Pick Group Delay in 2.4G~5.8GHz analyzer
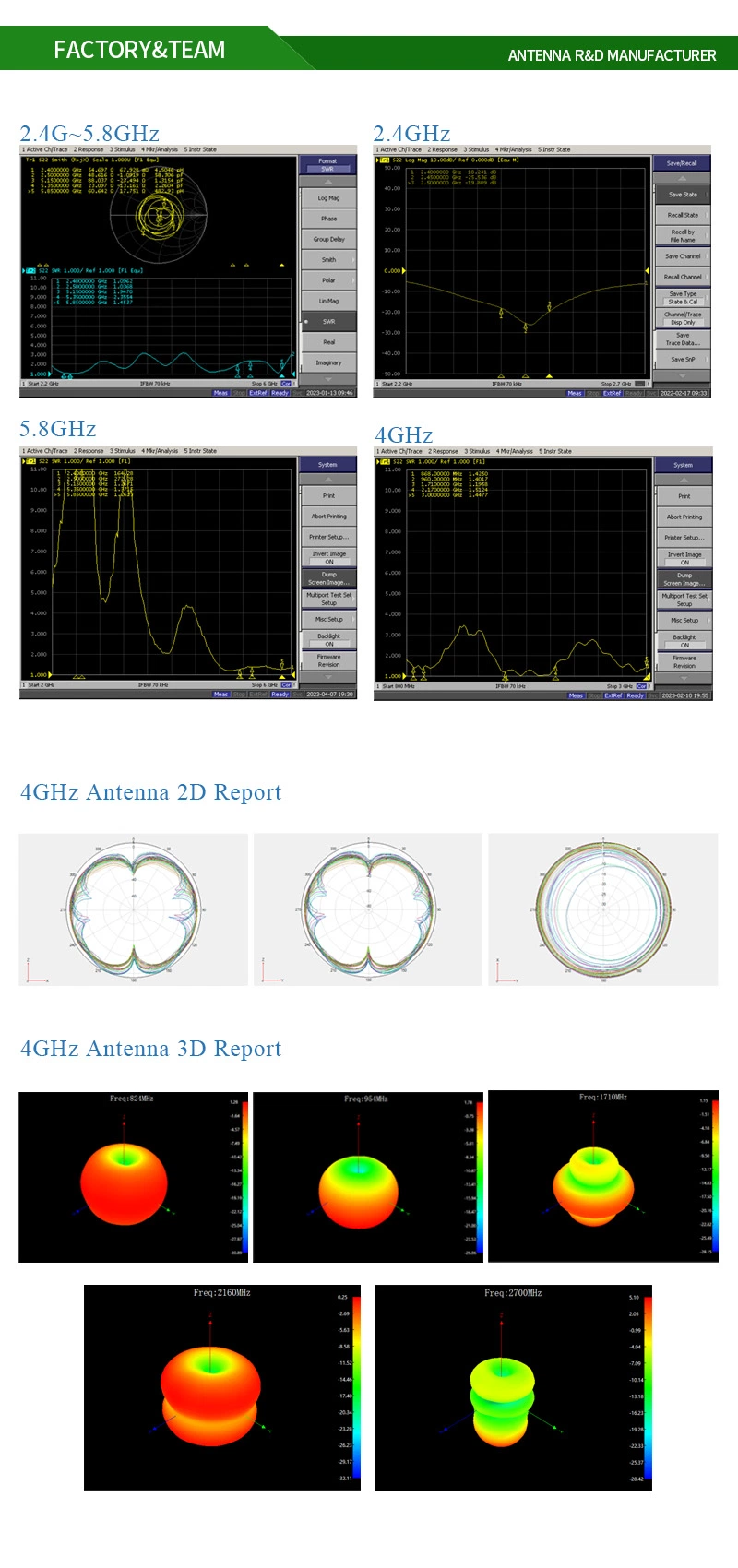 point(328,239)
